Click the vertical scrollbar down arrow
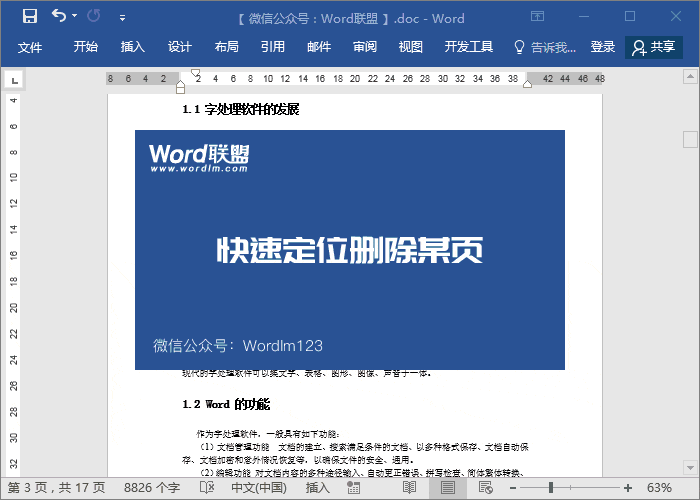700x500 pixels. [x=690, y=468]
